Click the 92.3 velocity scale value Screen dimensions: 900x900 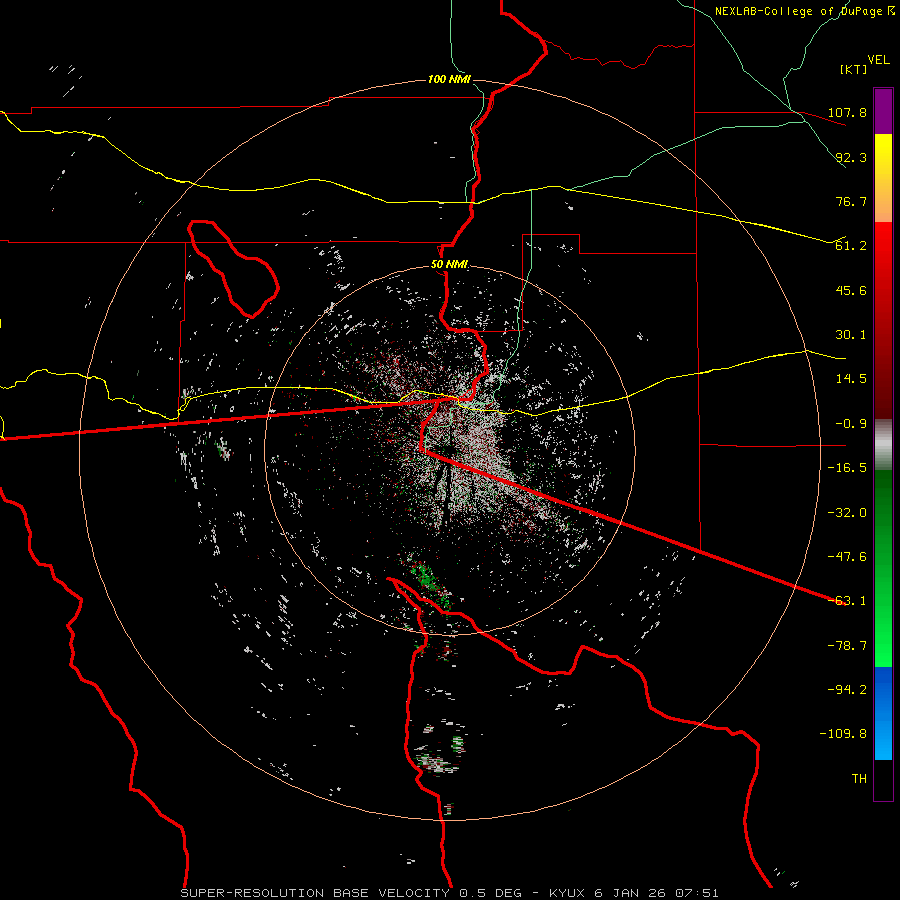pos(851,157)
